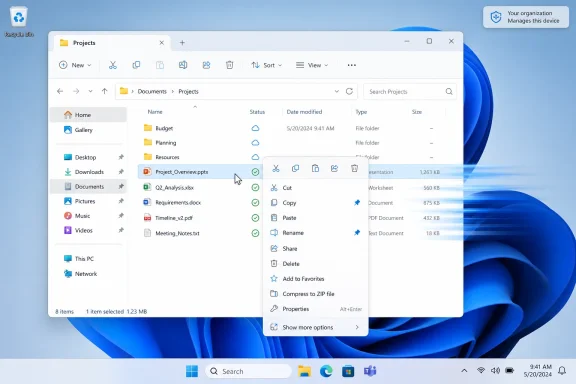
Task: Open the three-dots See more menu
Action: (x=352, y=65)
